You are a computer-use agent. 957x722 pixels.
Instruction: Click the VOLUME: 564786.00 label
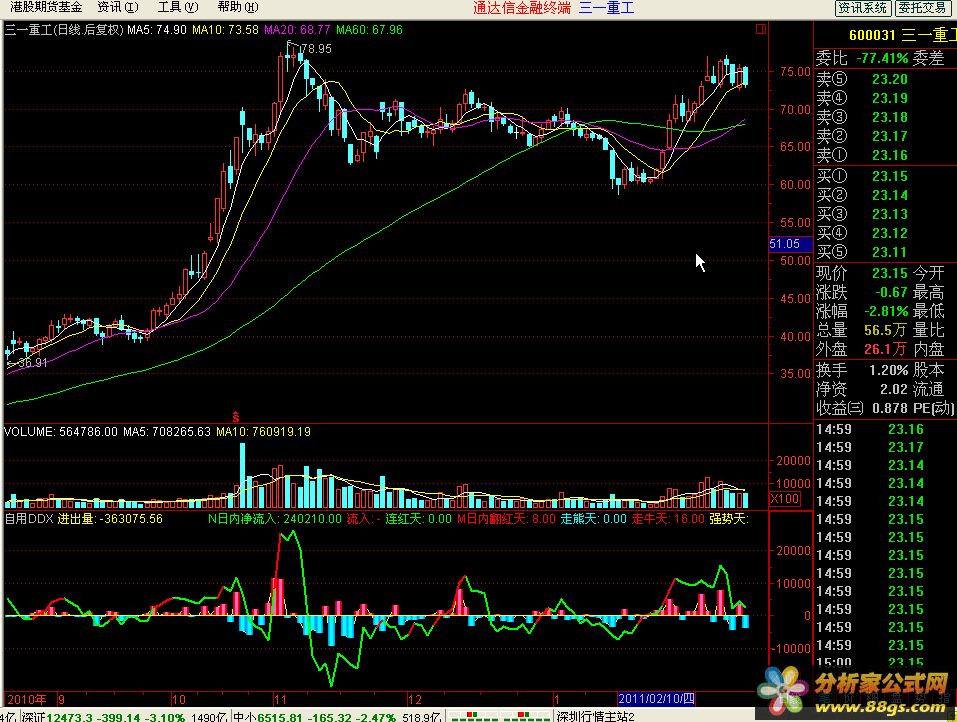(61, 432)
